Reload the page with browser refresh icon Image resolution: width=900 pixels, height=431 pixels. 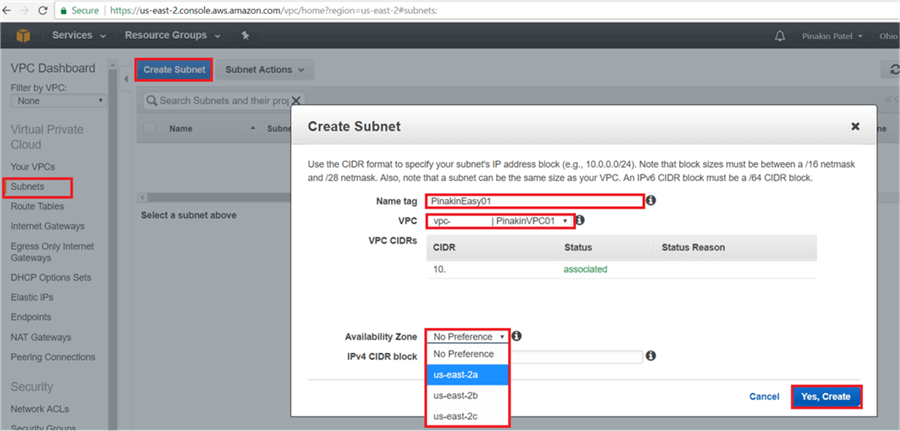point(42,10)
